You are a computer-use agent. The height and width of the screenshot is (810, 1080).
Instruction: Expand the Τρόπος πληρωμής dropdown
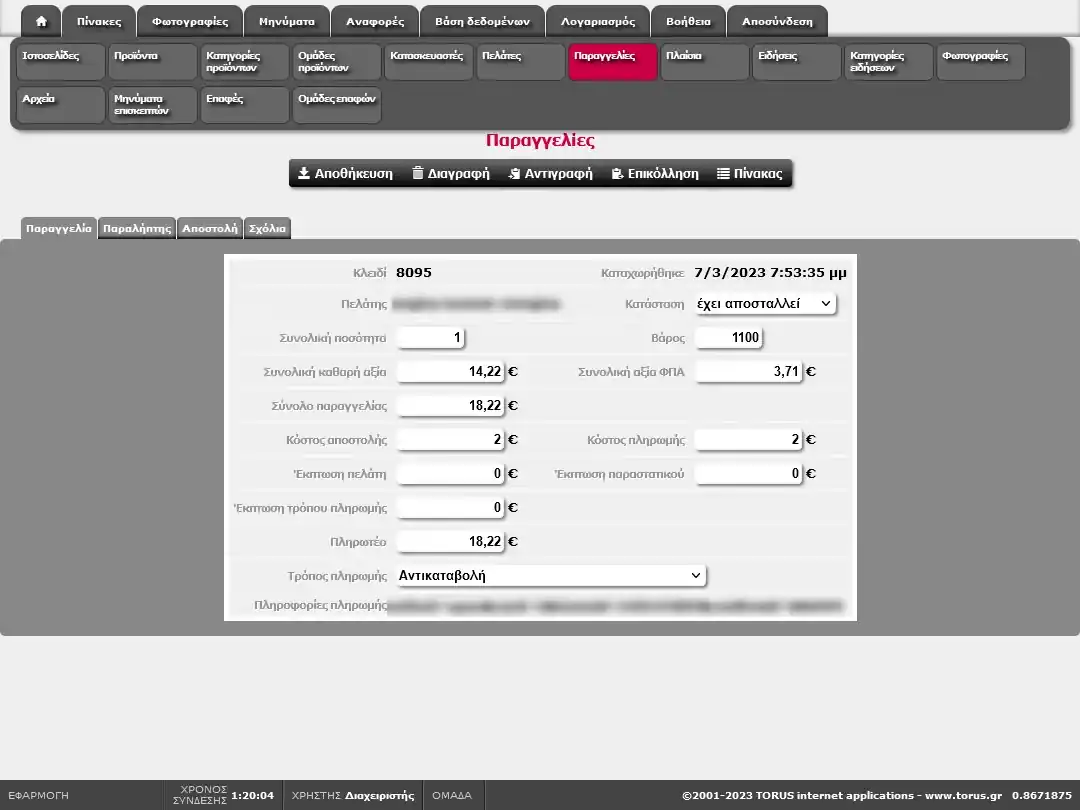[551, 575]
